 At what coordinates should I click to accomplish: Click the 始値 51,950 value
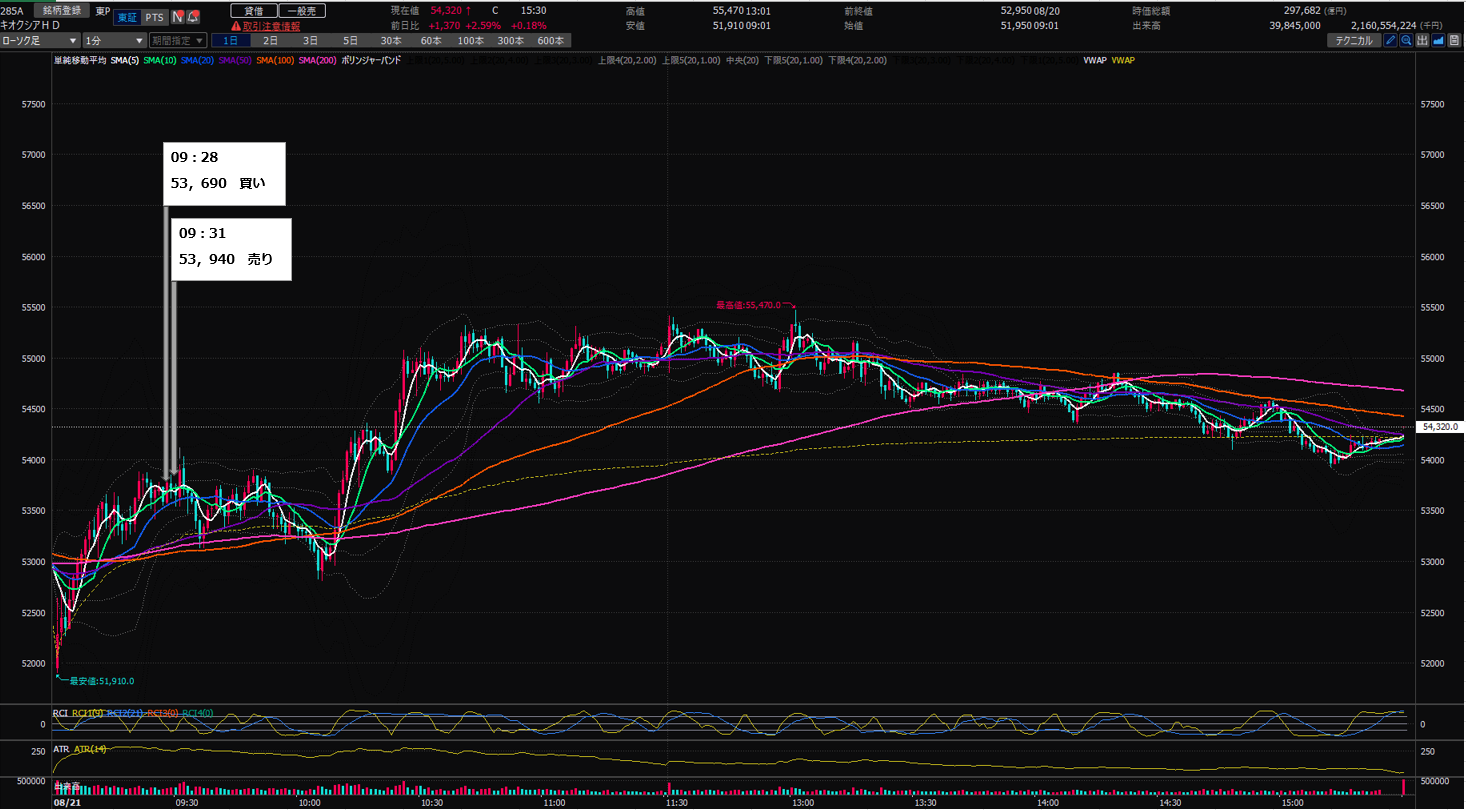point(1018,25)
